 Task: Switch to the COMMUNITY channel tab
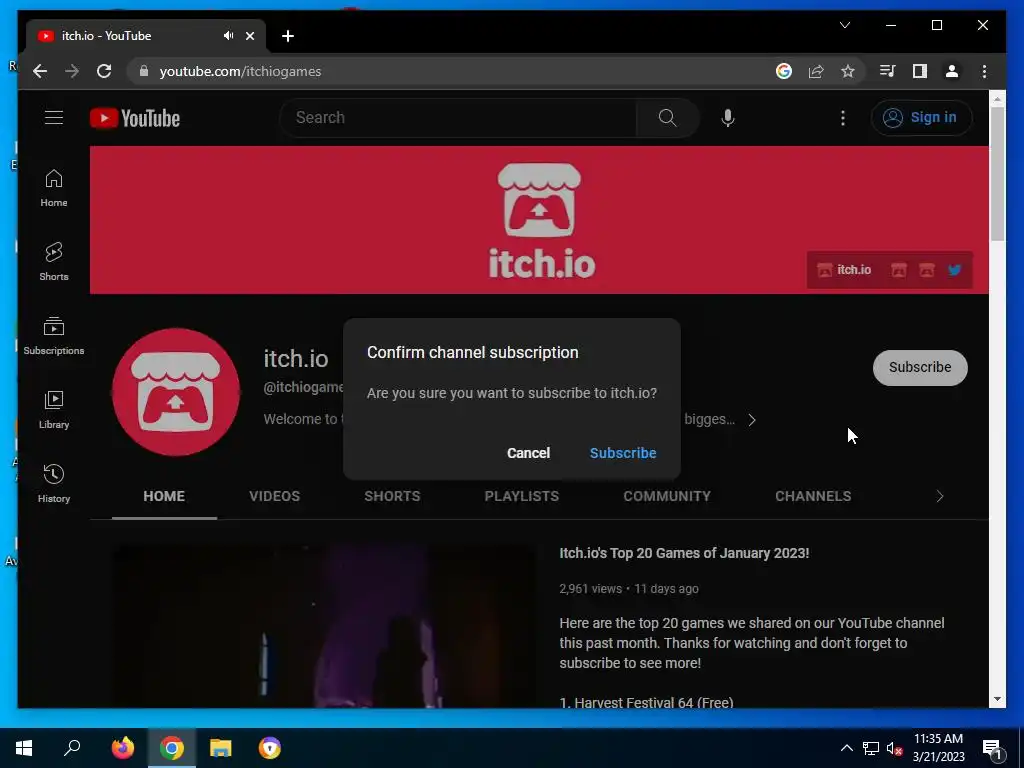667,496
